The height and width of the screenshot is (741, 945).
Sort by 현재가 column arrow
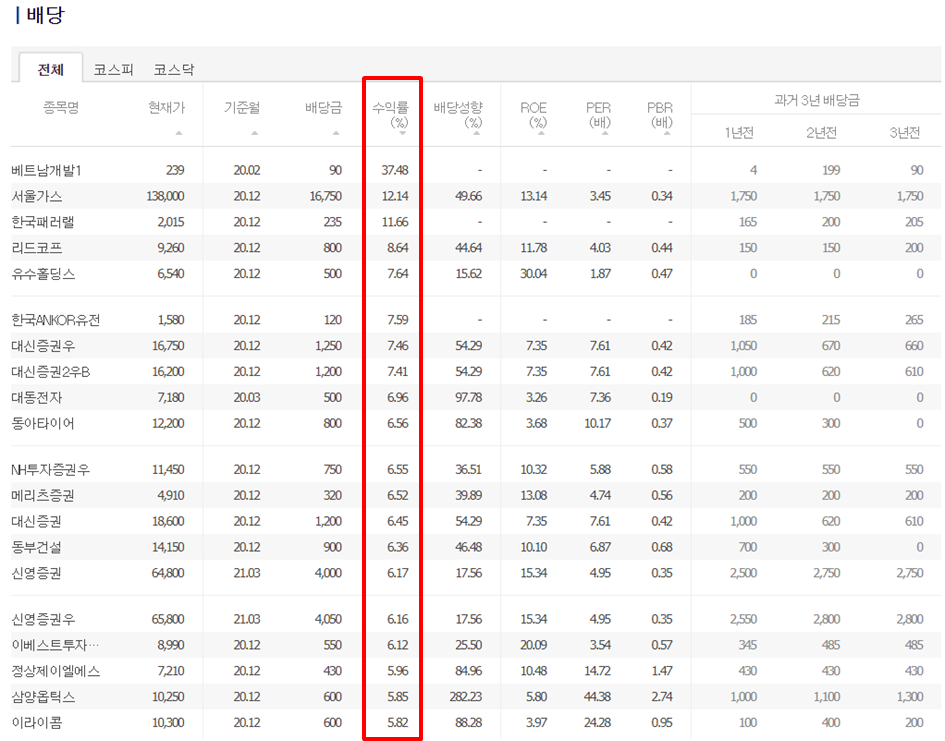(x=178, y=133)
